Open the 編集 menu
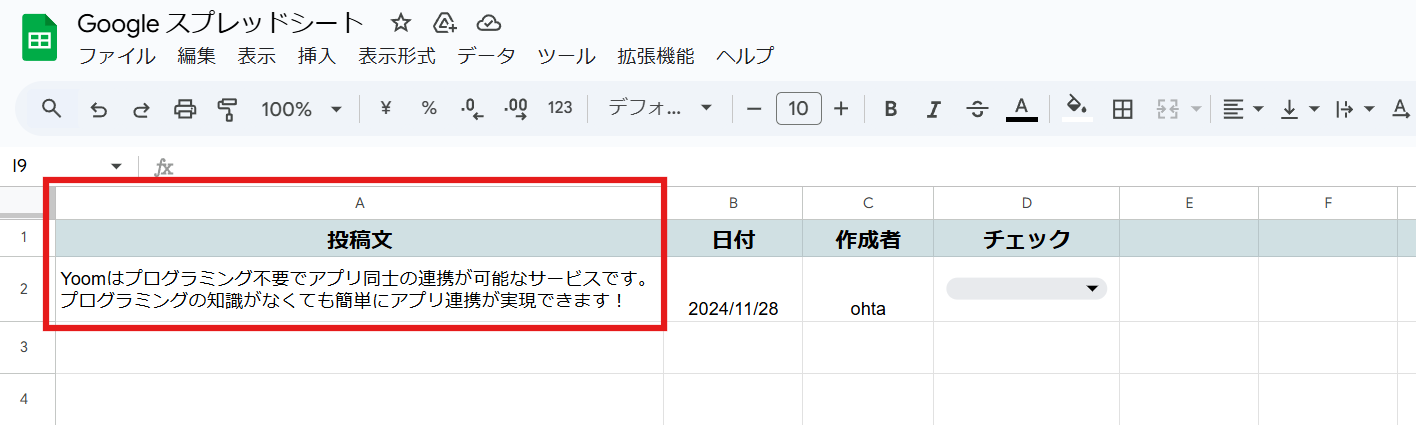The image size is (1416, 425). (197, 56)
